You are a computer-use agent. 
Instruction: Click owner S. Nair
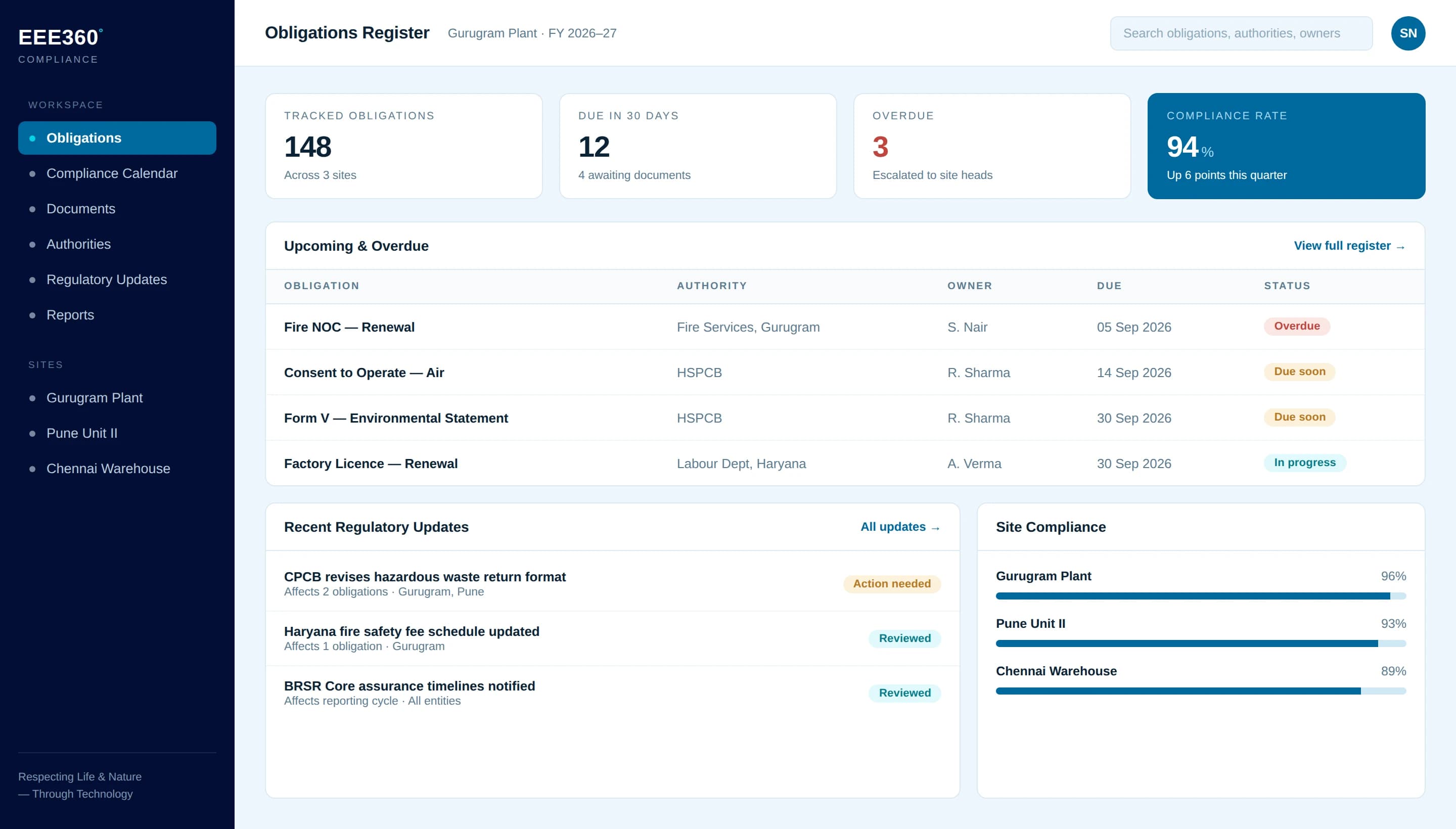(967, 327)
